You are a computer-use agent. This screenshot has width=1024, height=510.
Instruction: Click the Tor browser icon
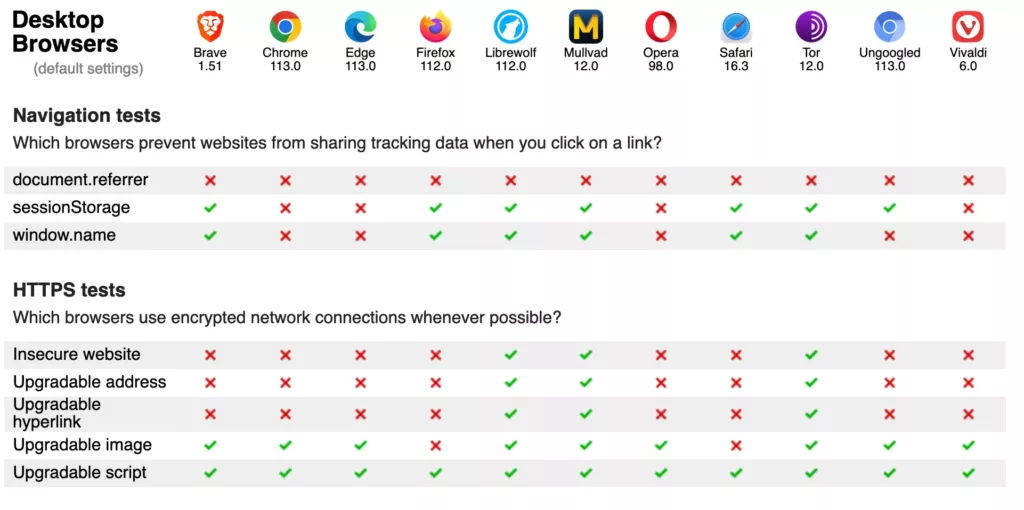click(x=811, y=27)
